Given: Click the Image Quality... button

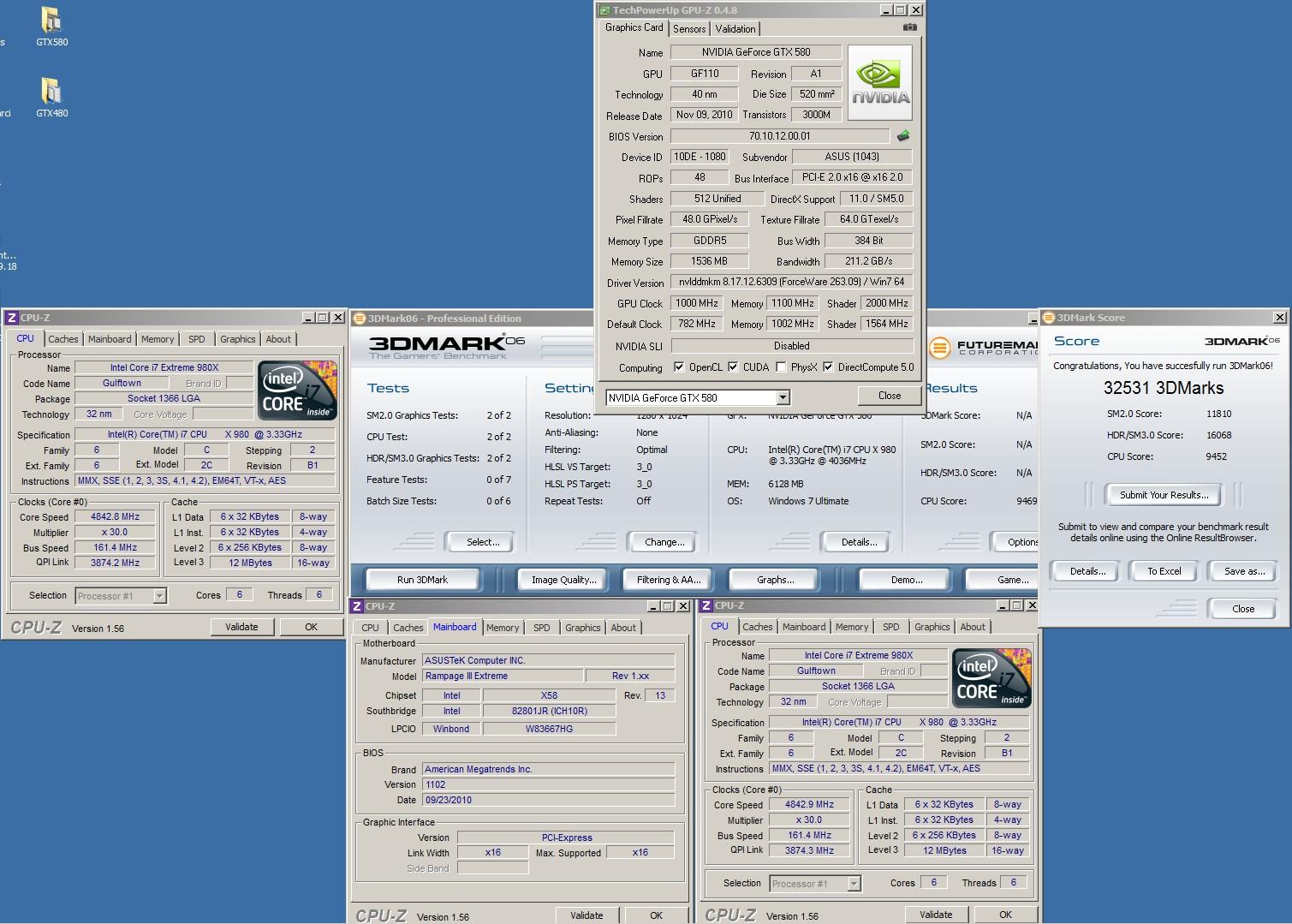Looking at the screenshot, I should (x=563, y=580).
